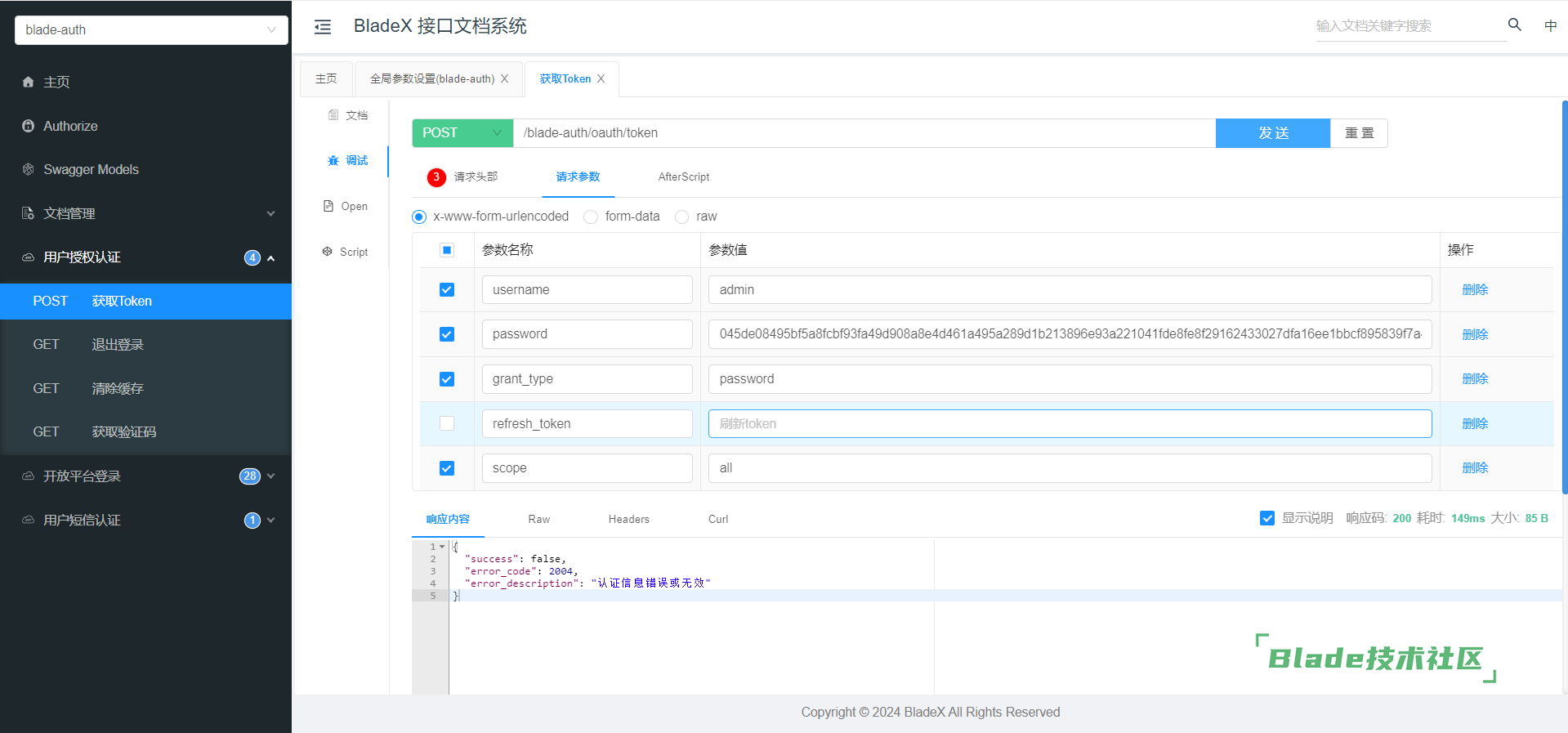Click the scope value field containing all

coord(1070,467)
